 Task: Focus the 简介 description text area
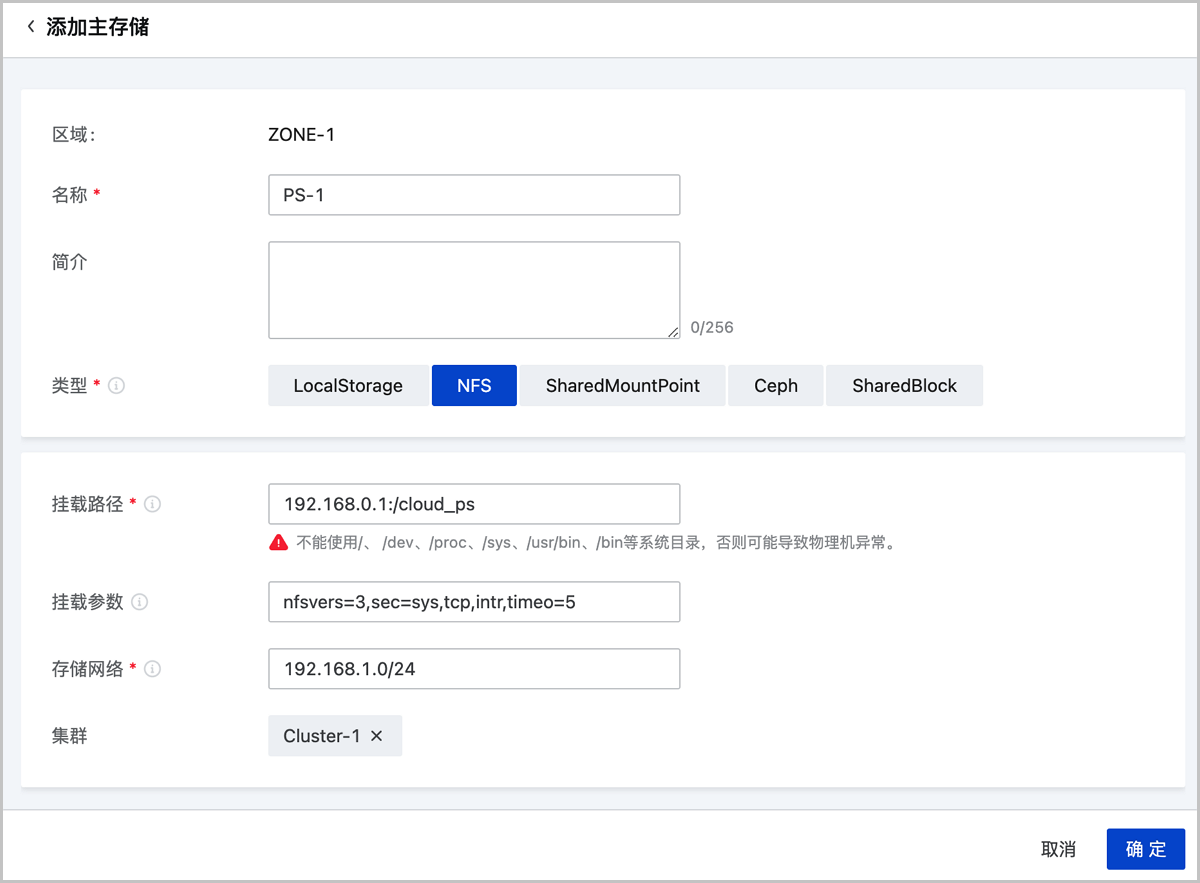(474, 290)
